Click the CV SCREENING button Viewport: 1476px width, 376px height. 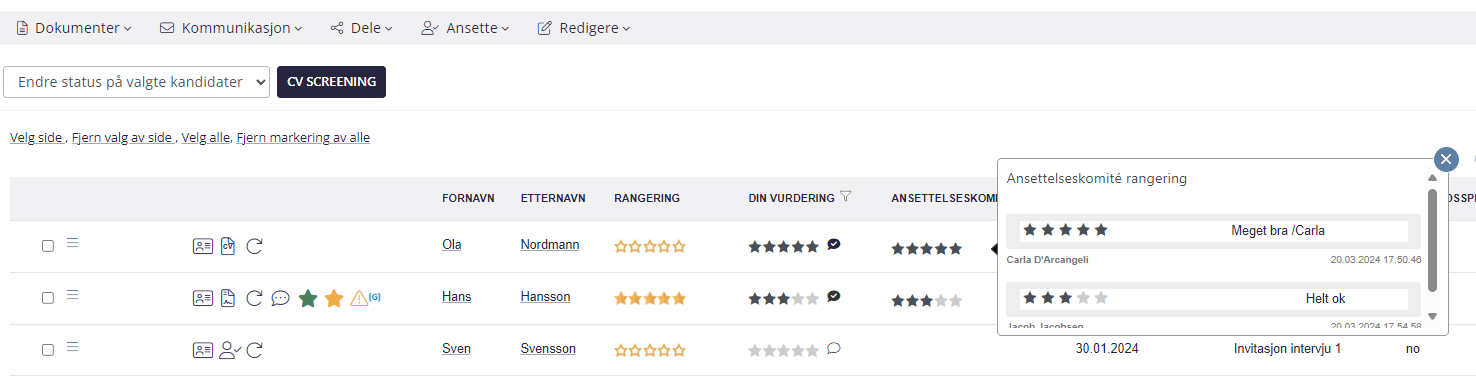coord(331,82)
